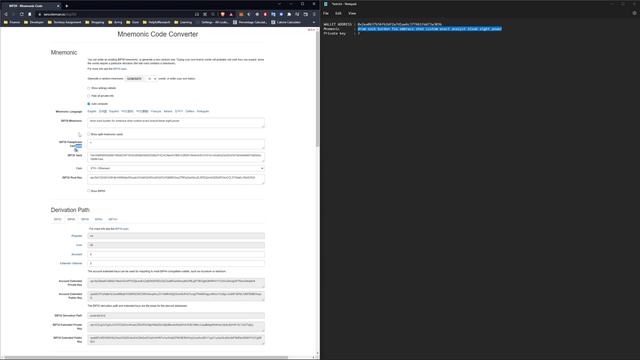The height and width of the screenshot is (360, 640).
Task: Click the page vertical scrollbar
Action: 318,90
